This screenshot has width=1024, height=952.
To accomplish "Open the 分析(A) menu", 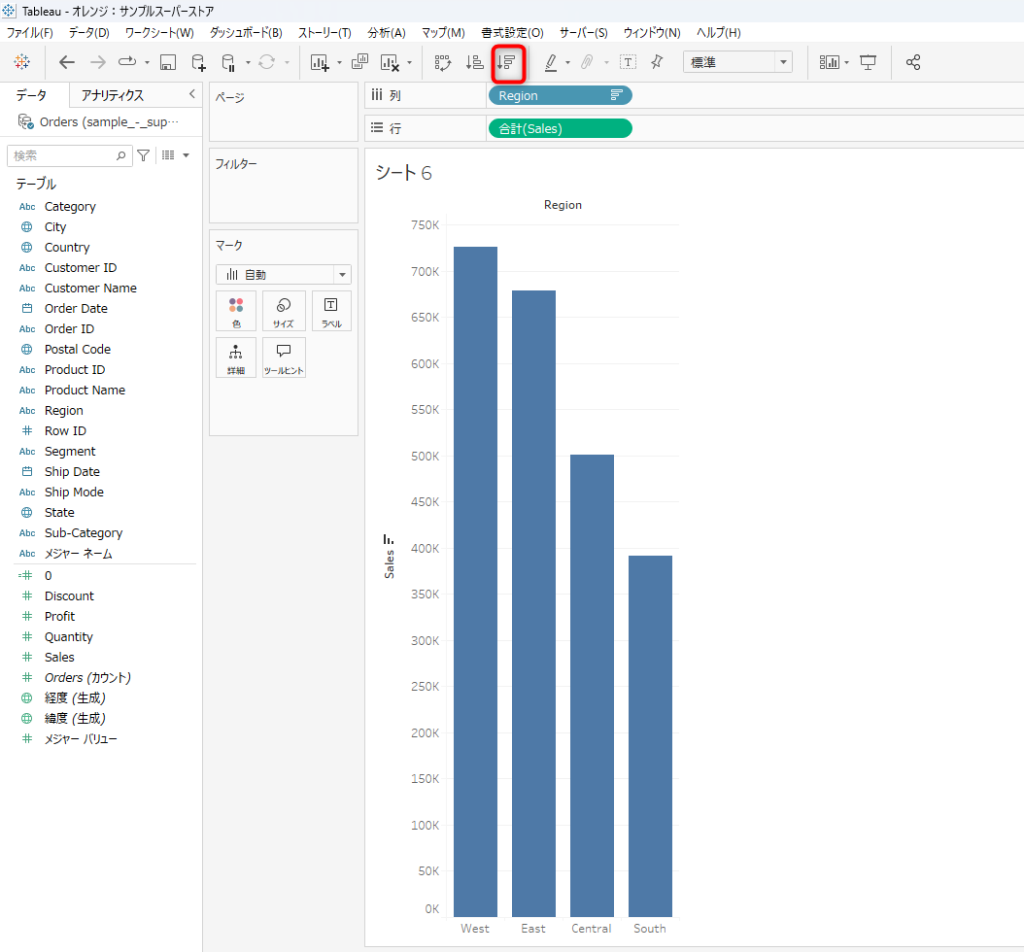I will pos(386,32).
